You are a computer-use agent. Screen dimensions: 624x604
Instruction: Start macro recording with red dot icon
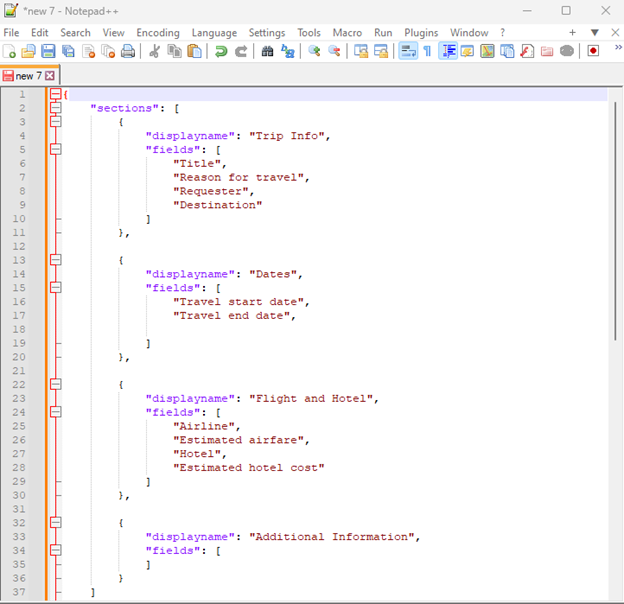point(593,51)
